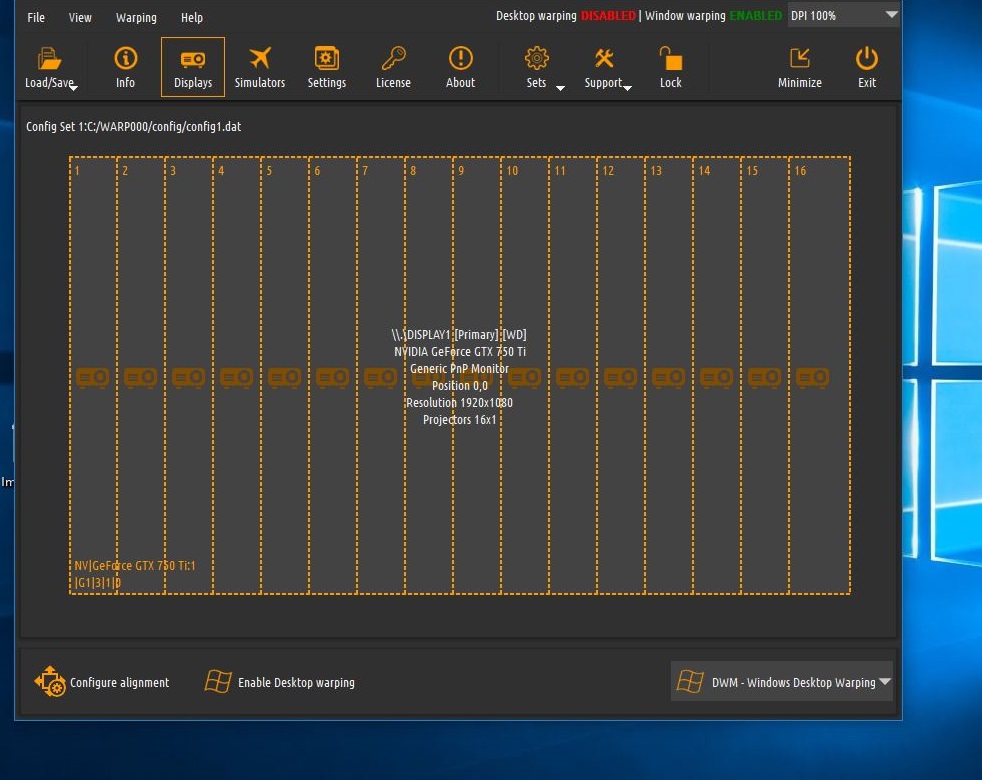The width and height of the screenshot is (982, 780).
Task: Click the Sets gear icon
Action: click(x=537, y=58)
